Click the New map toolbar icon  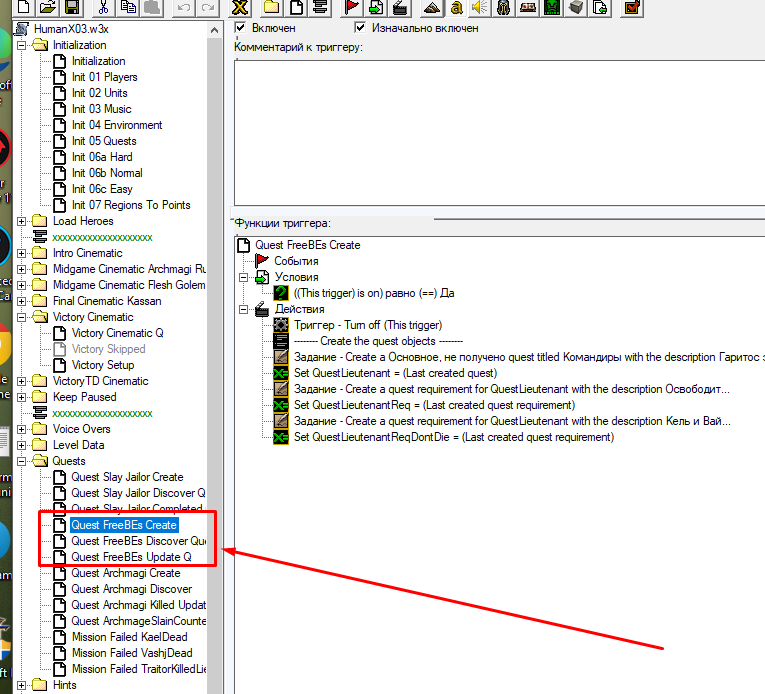(x=25, y=7)
